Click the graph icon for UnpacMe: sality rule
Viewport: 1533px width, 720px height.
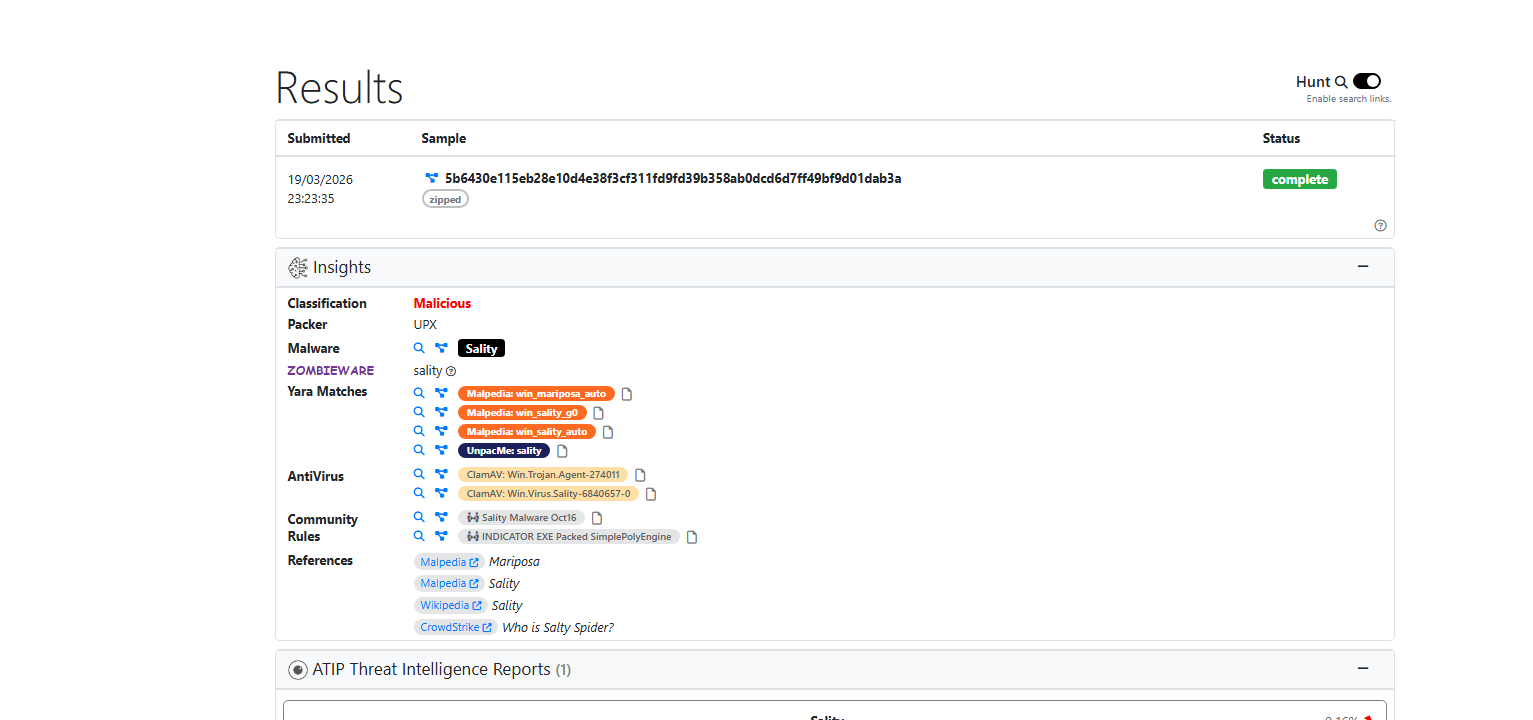tap(441, 451)
